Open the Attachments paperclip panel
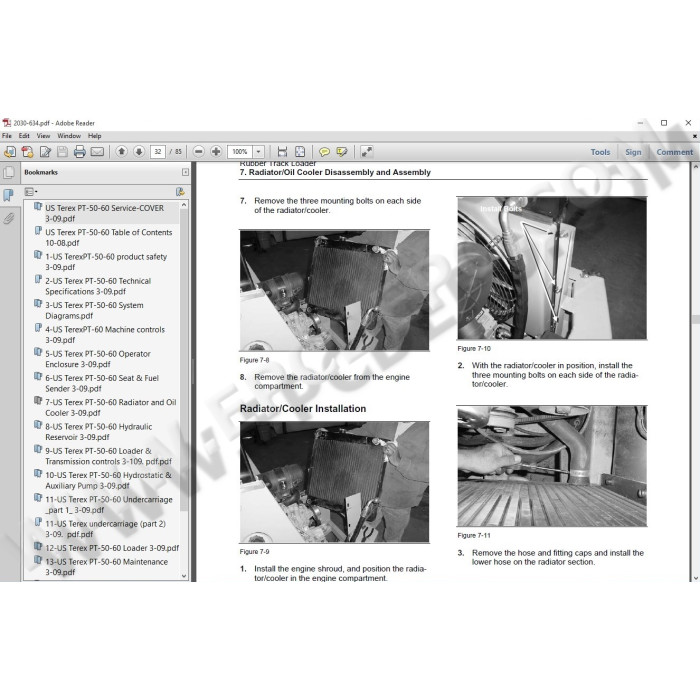 (x=9, y=217)
